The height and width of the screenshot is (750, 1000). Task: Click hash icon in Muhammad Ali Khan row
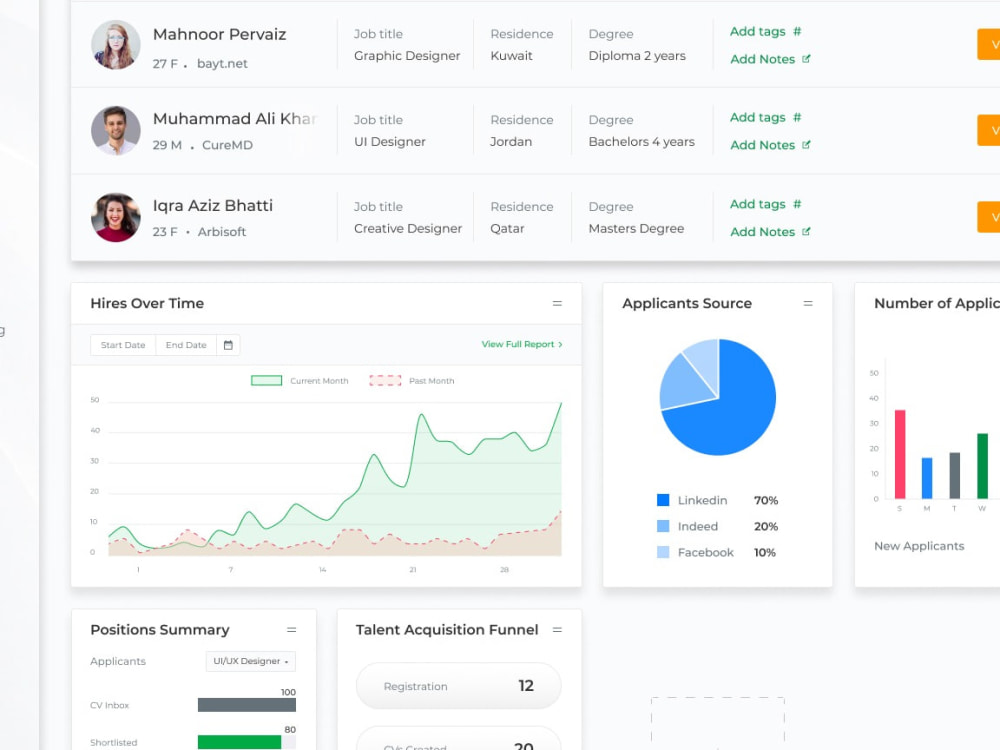pos(797,117)
